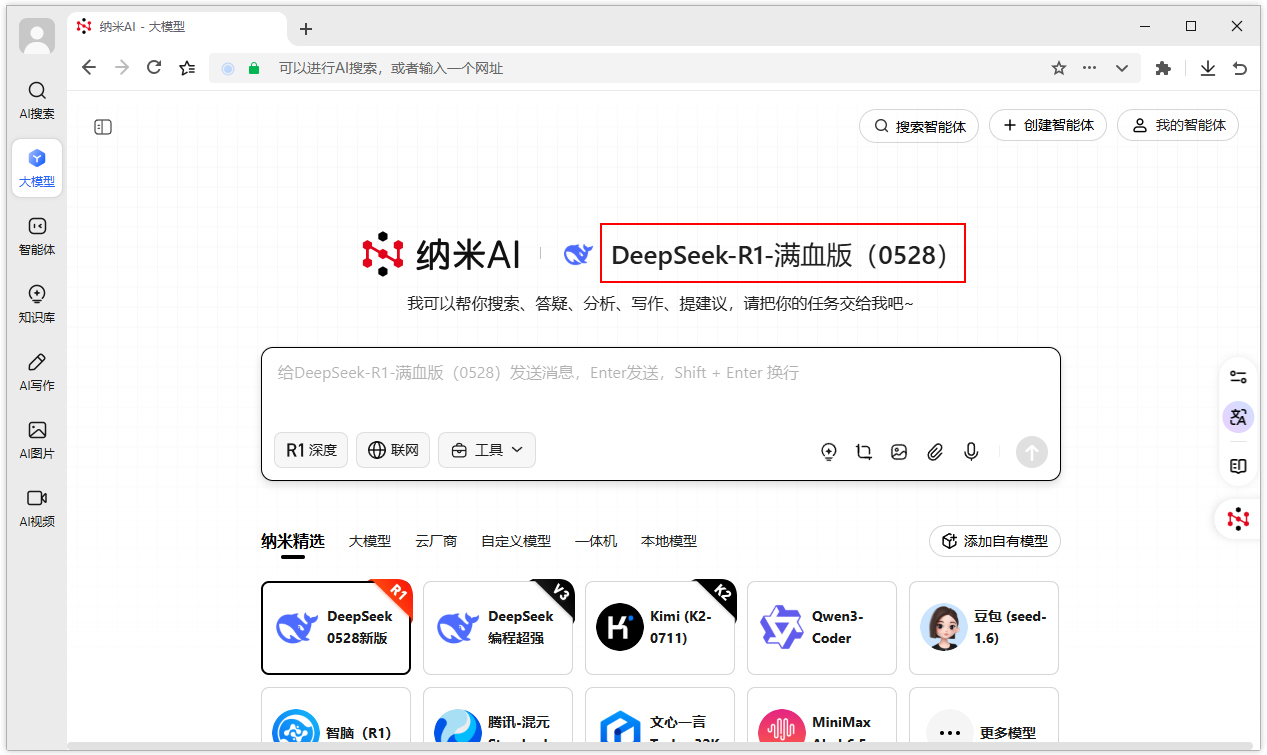Enable 联网 web search
1267x755 pixels.
click(392, 450)
